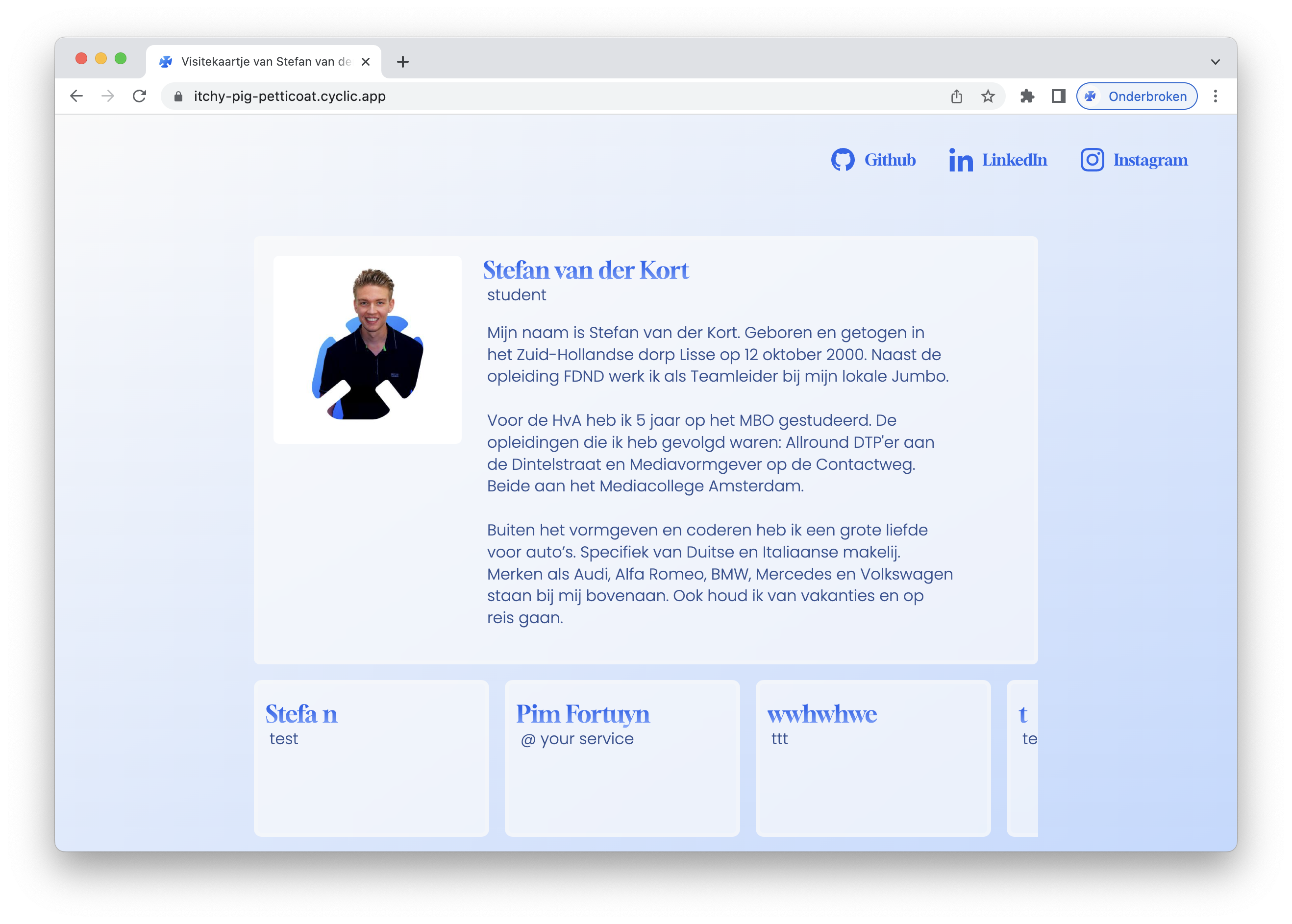Open the browser extensions puzzle icon

tap(1027, 96)
